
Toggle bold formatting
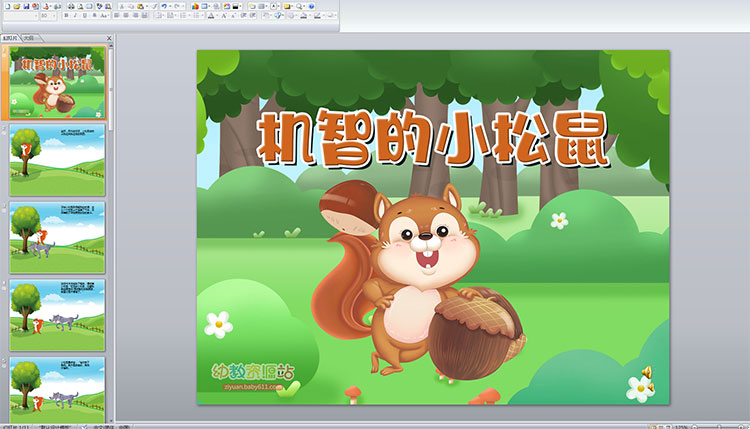click(x=66, y=17)
